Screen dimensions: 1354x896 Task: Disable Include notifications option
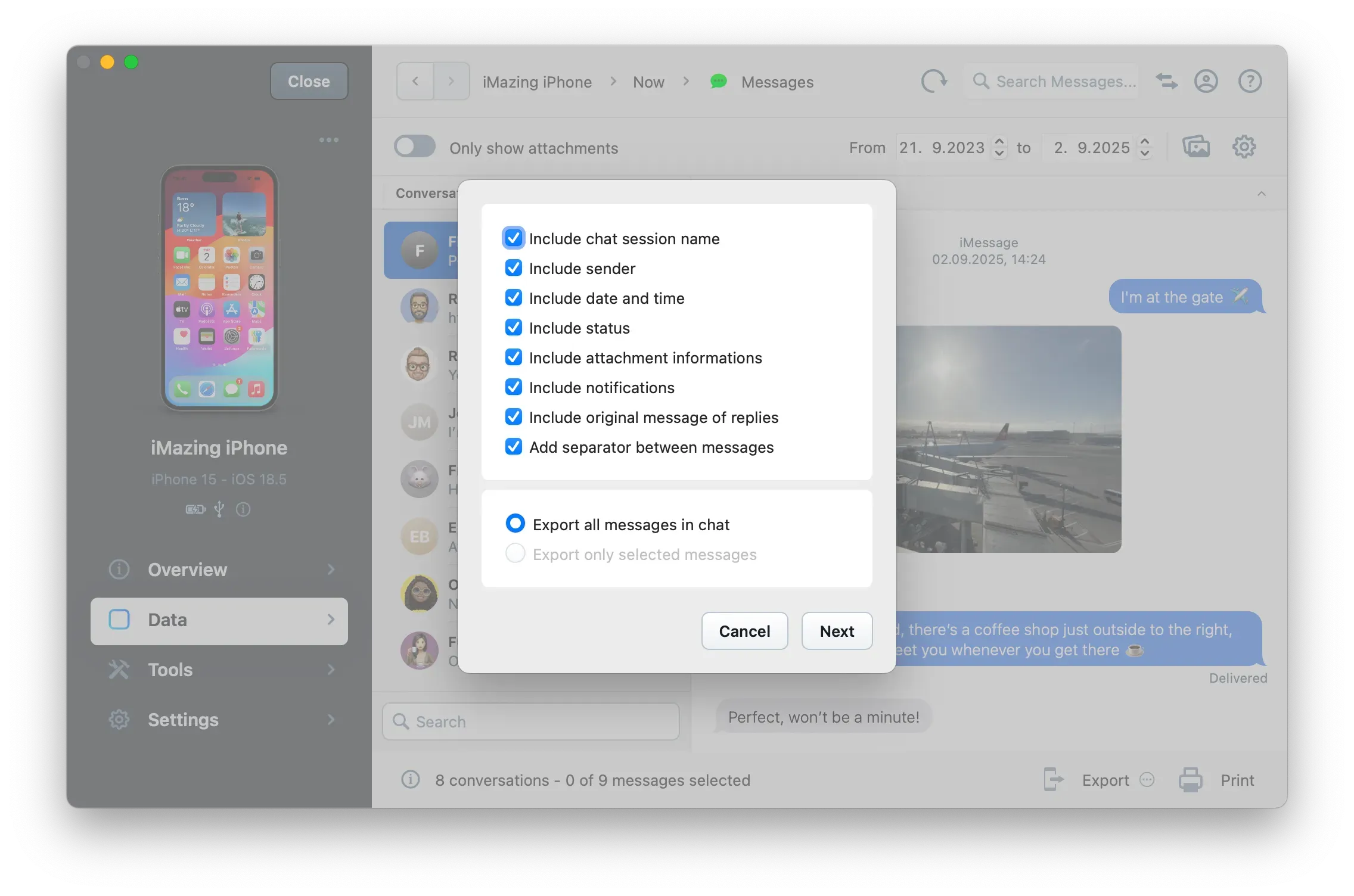tap(513, 387)
